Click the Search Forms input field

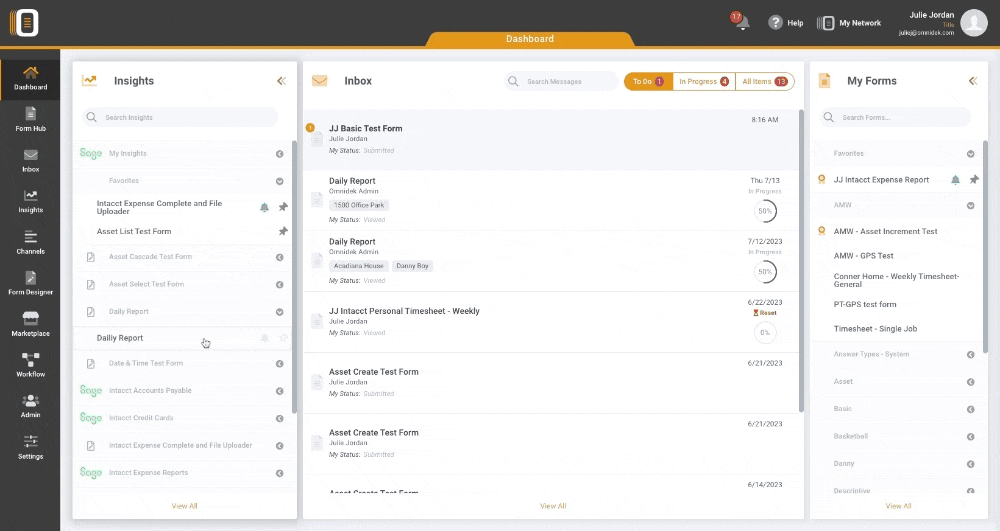pyautogui.click(x=894, y=118)
